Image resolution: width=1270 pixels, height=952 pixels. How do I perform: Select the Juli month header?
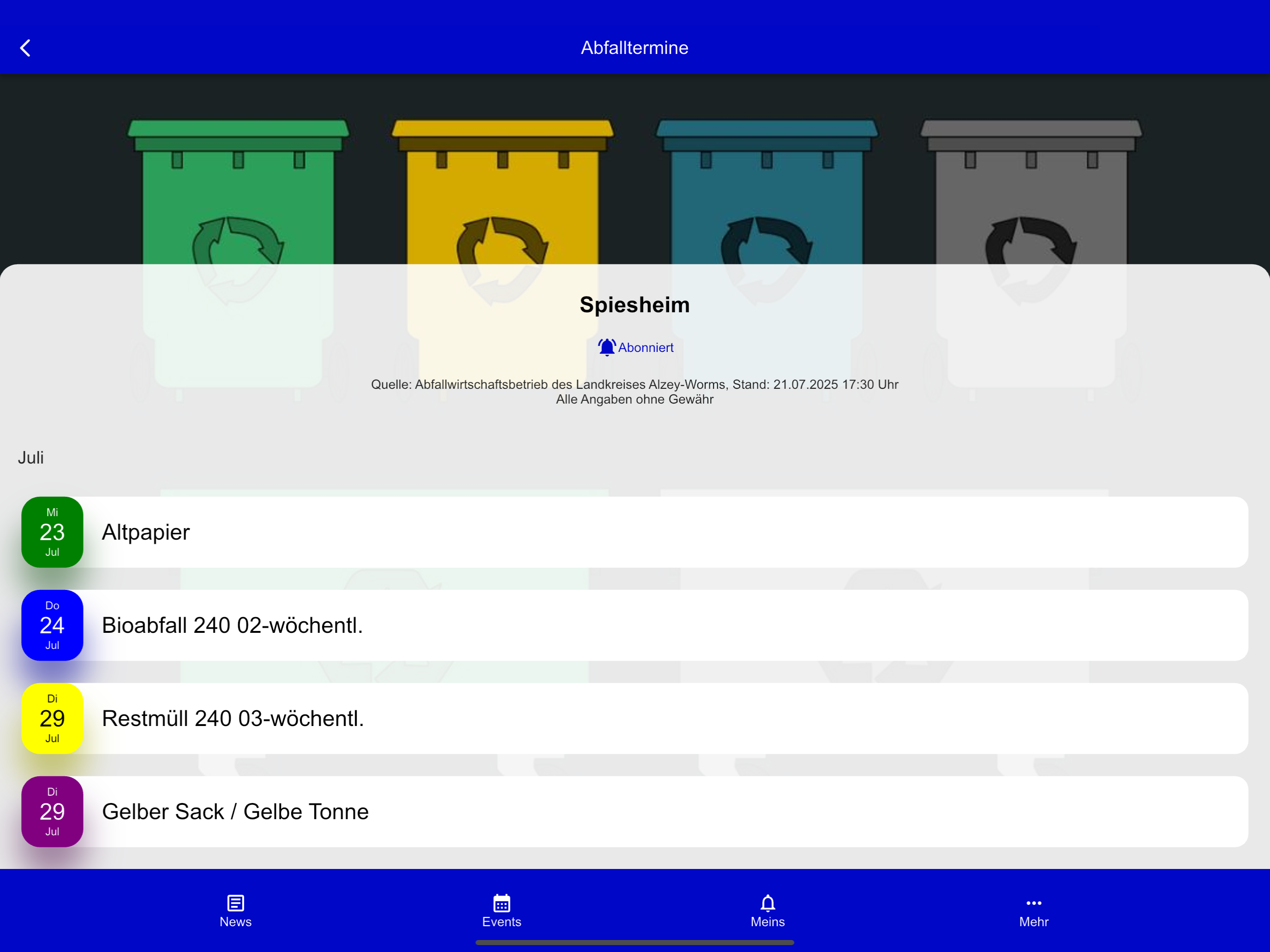(x=31, y=458)
